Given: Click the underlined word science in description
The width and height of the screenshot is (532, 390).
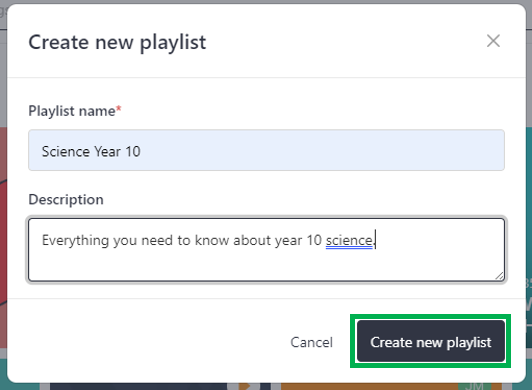Looking at the screenshot, I should click(x=349, y=240).
